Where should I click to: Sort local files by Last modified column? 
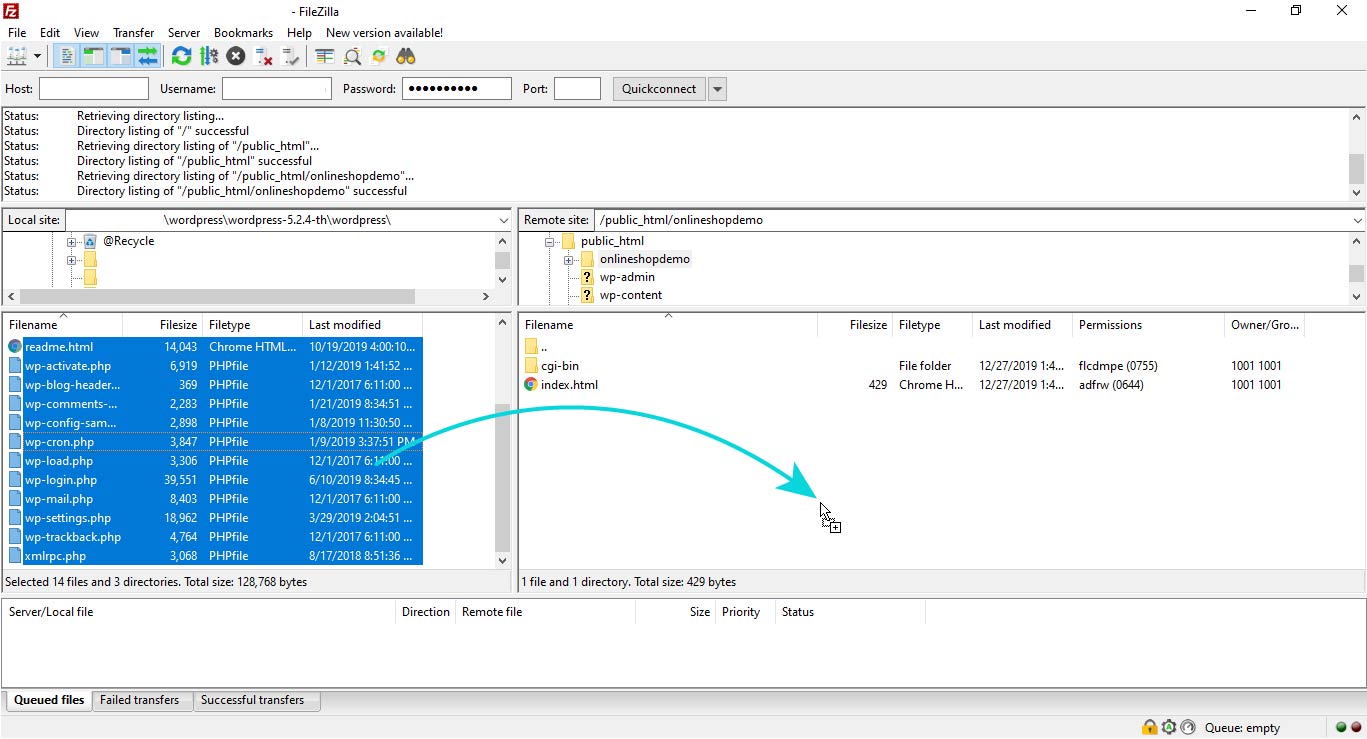click(x=362, y=325)
